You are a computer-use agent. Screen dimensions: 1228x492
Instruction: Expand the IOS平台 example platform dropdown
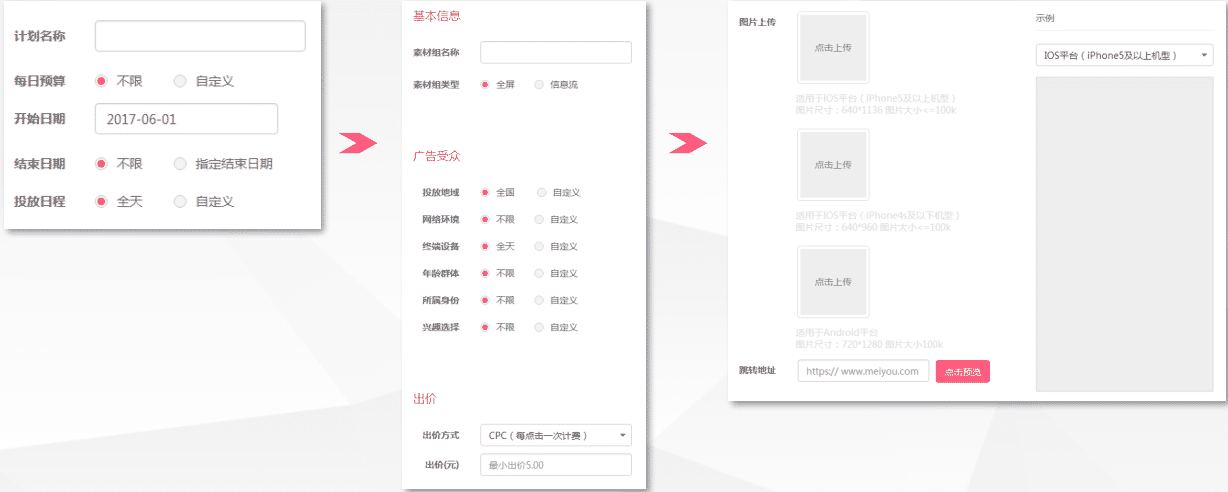(1124, 56)
